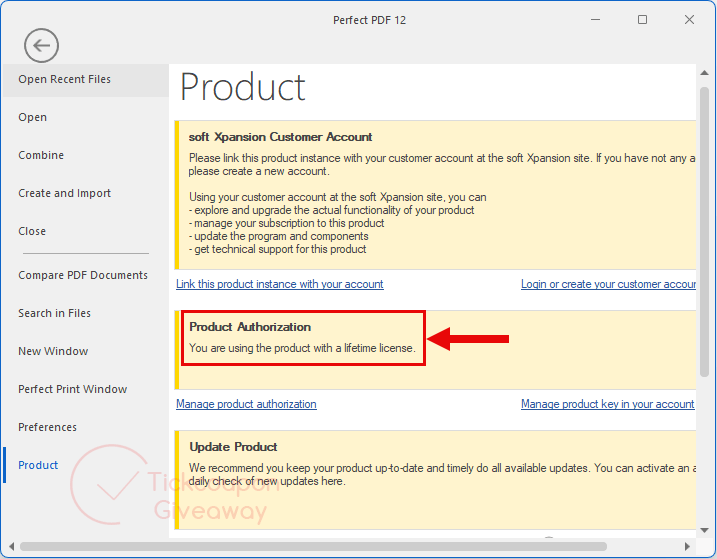Open Manage product authorization link
The width and height of the screenshot is (717, 559).
tap(246, 404)
